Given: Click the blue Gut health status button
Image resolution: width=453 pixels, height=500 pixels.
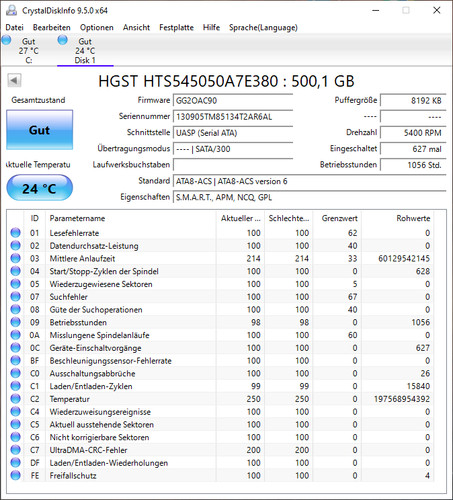Looking at the screenshot, I should tap(39, 130).
